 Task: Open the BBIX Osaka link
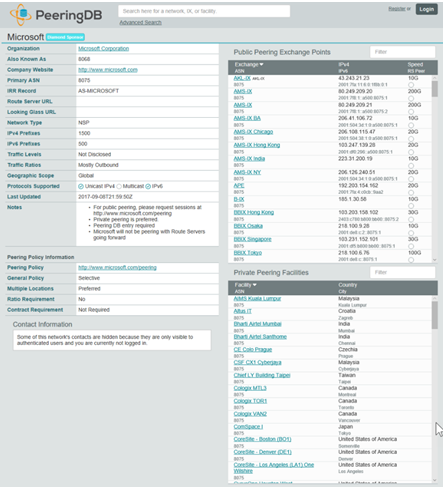click(x=248, y=226)
